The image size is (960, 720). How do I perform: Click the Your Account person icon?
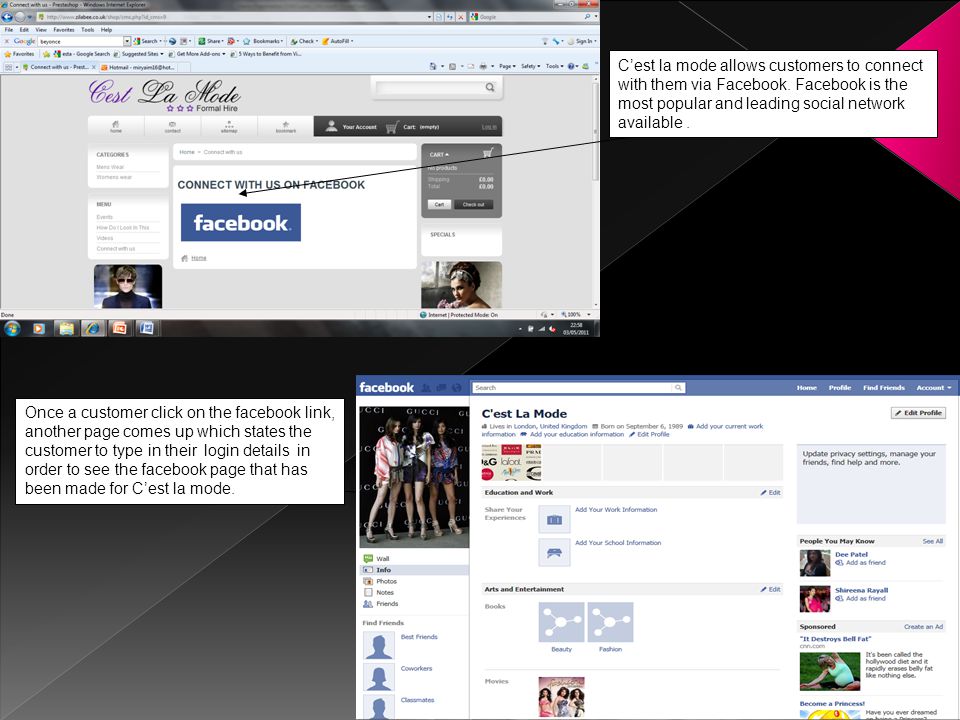point(331,126)
